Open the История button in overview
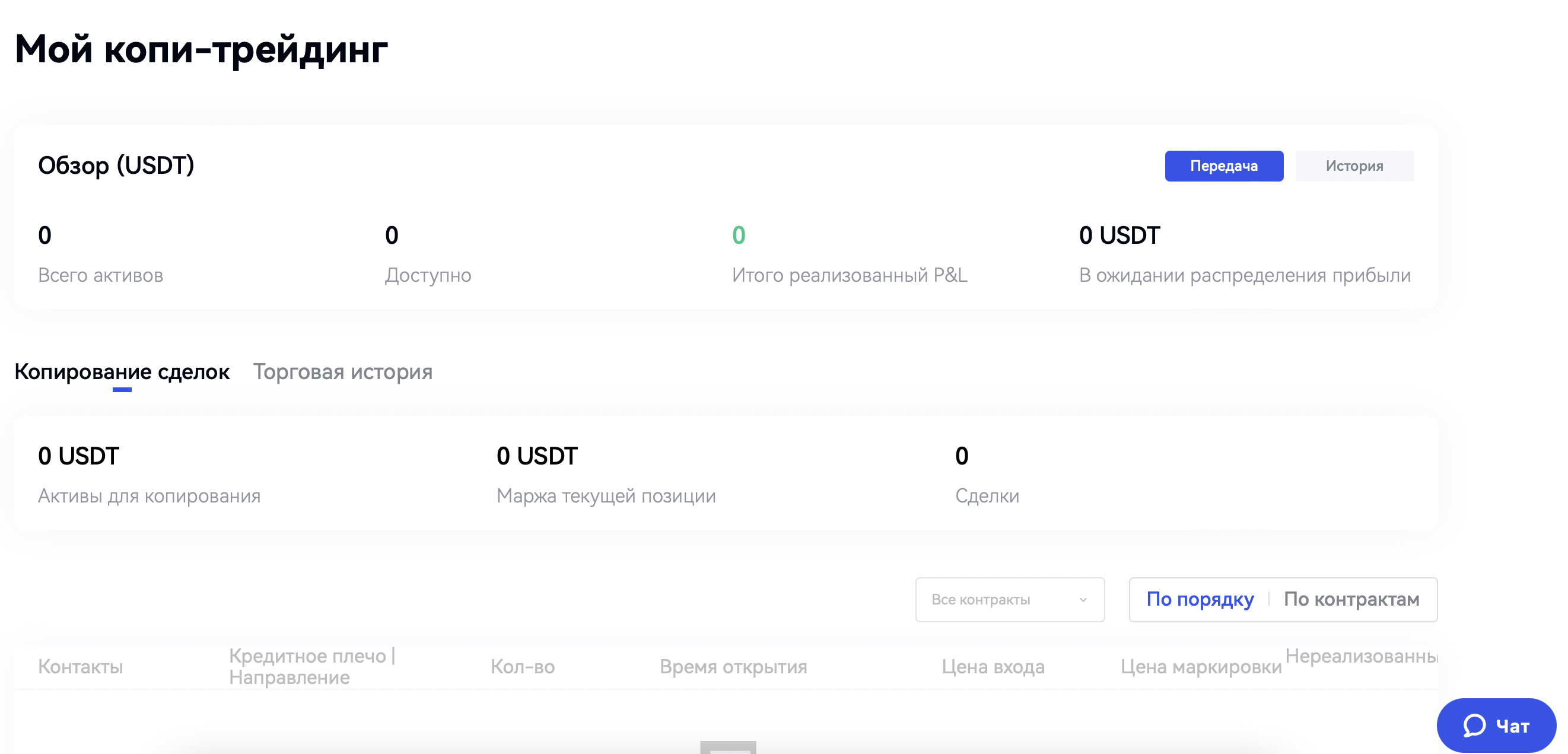Screen dimensions: 1568x754 (1354, 166)
